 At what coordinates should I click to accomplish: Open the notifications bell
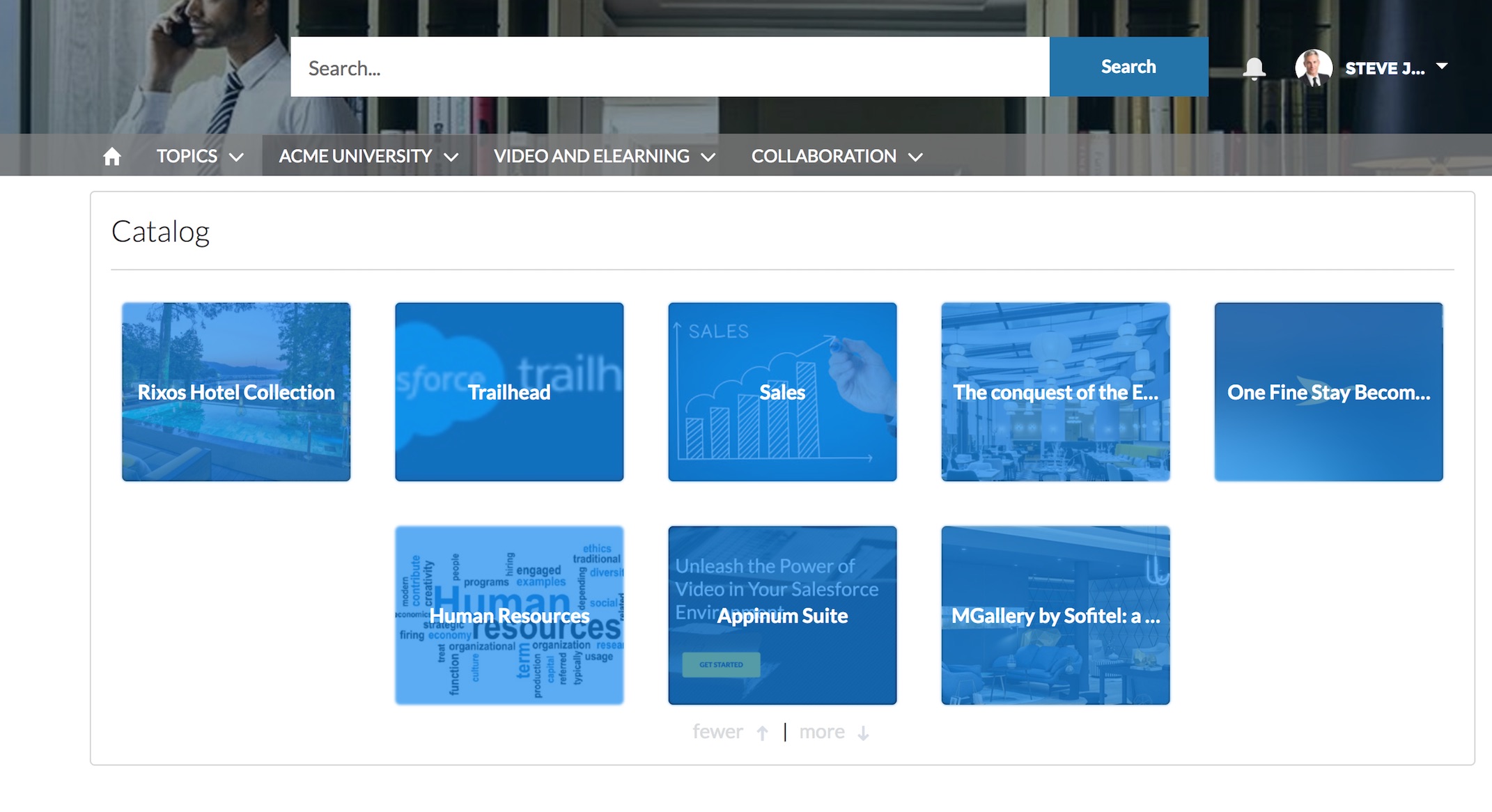1254,68
